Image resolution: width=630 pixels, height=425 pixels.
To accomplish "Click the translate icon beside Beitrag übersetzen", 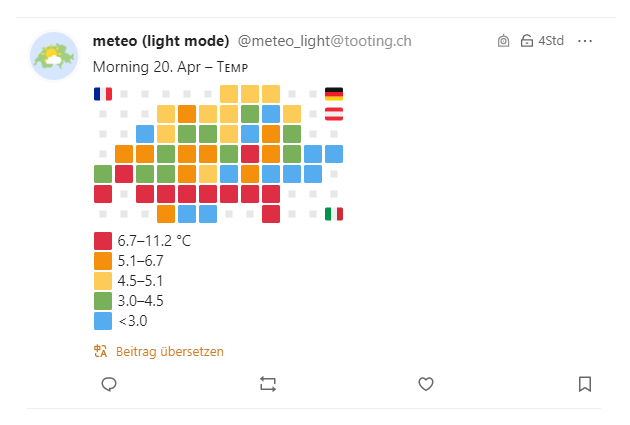I will (100, 351).
